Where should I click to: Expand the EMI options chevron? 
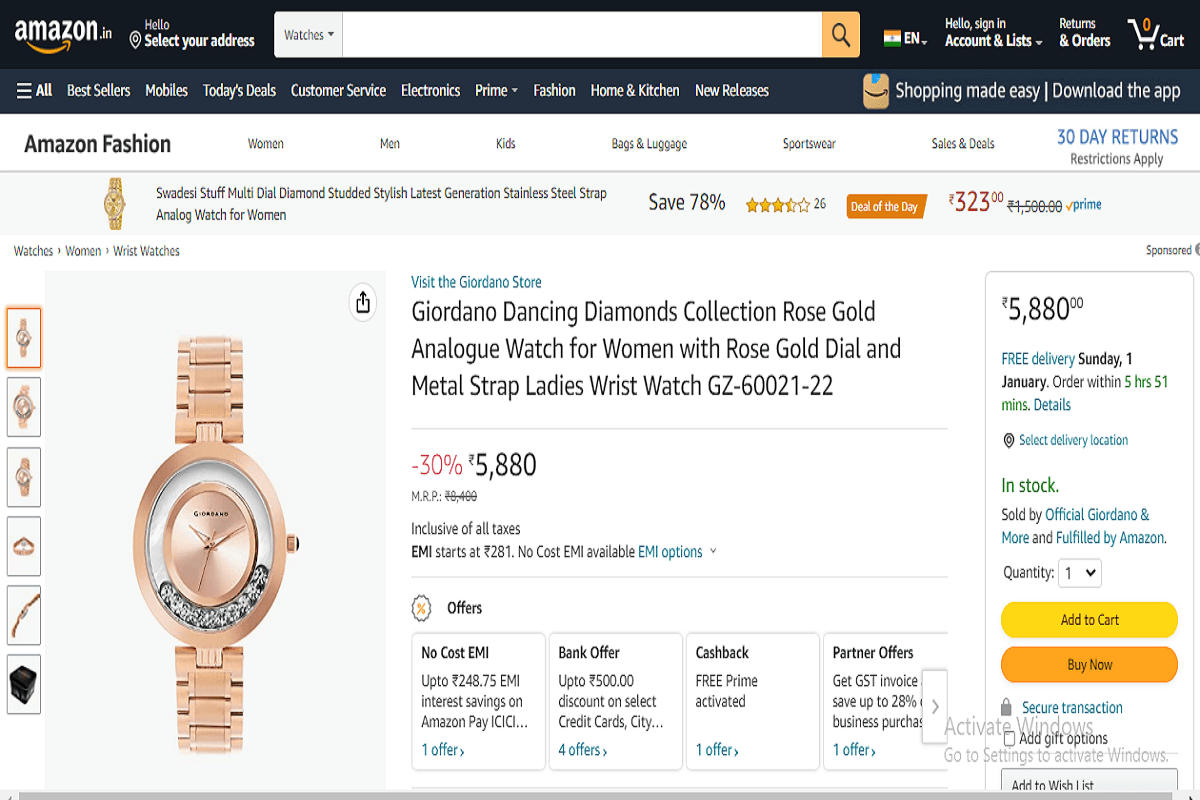(x=711, y=551)
